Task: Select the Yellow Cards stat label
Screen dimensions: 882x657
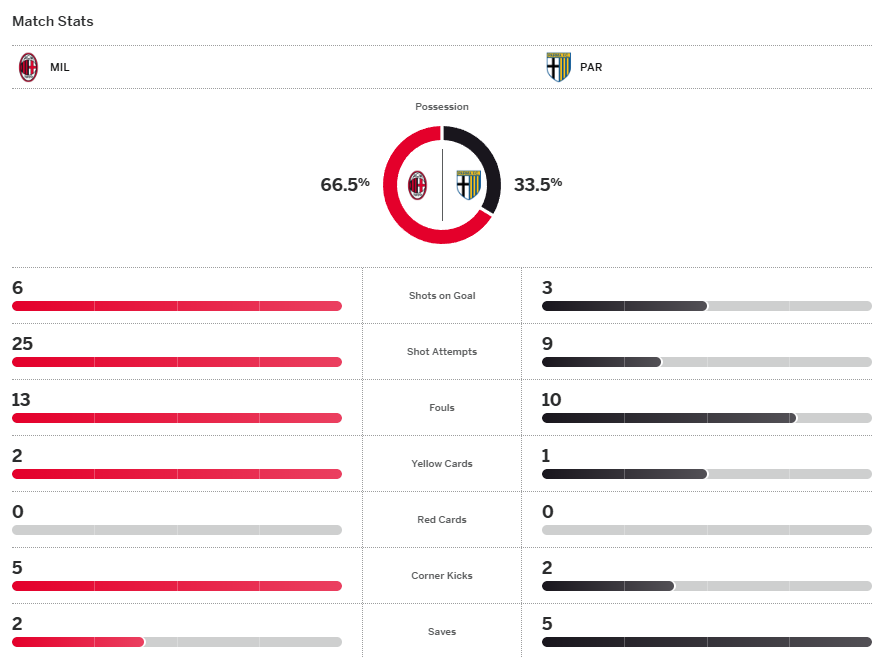Action: pyautogui.click(x=442, y=464)
